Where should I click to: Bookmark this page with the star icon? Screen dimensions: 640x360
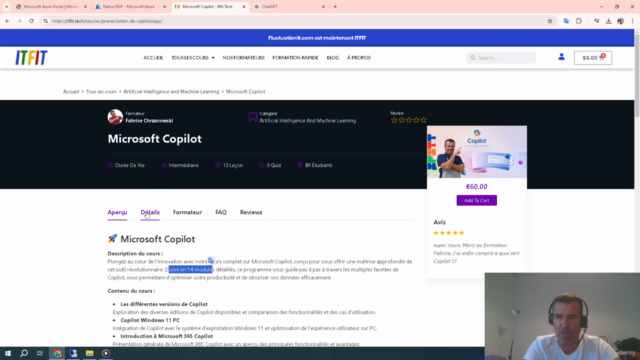(x=550, y=21)
